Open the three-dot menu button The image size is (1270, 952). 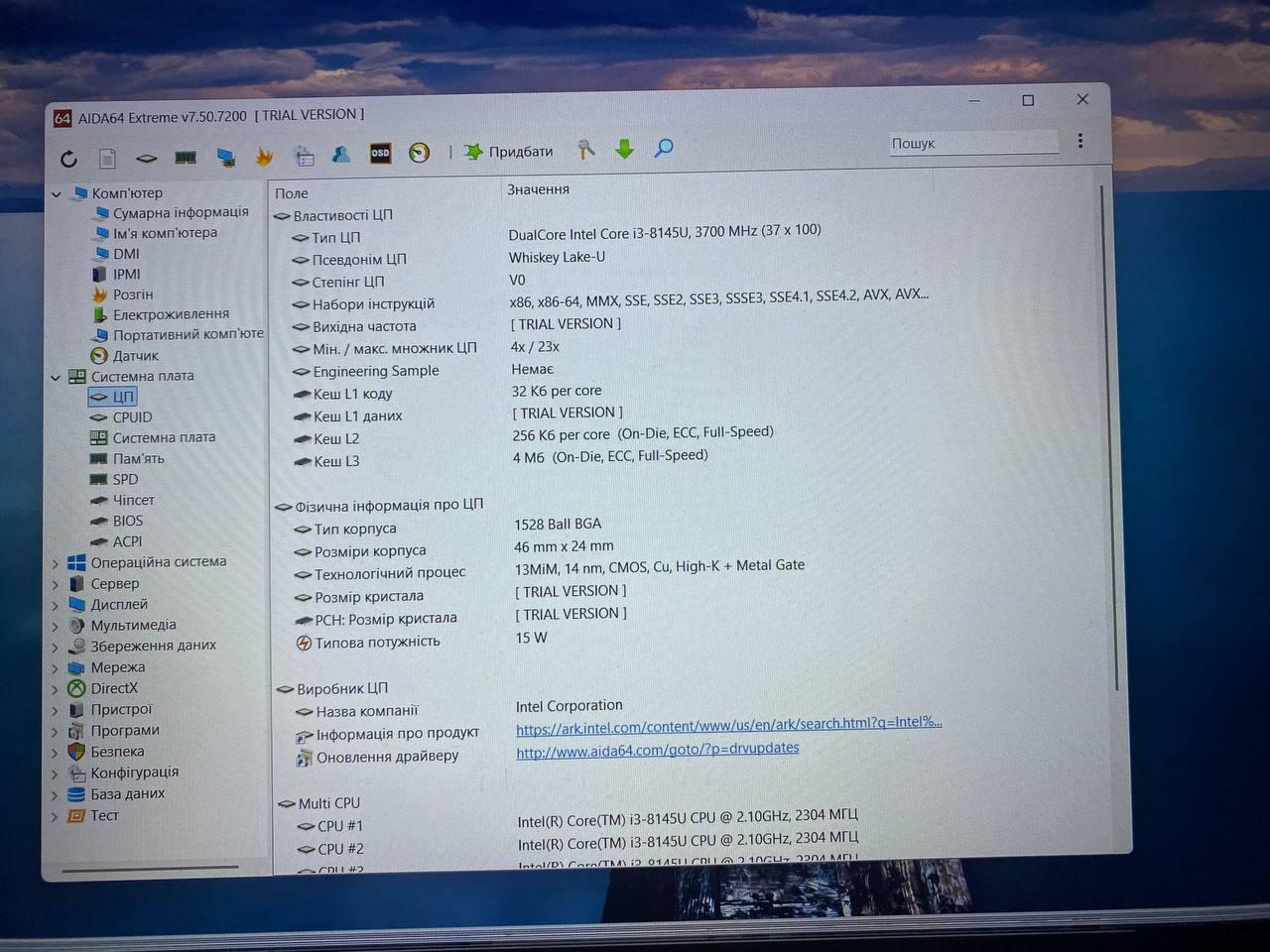[x=1080, y=141]
